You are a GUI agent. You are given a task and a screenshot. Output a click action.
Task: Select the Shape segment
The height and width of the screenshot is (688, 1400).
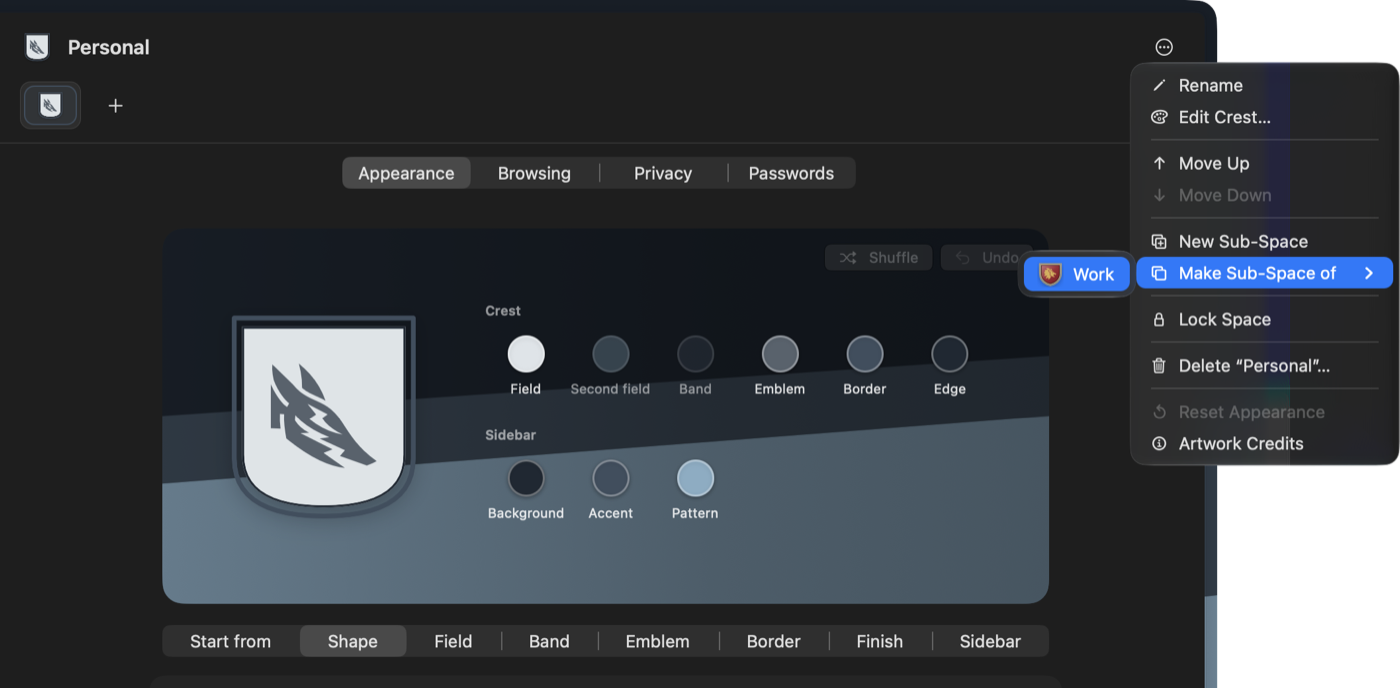pyautogui.click(x=353, y=641)
